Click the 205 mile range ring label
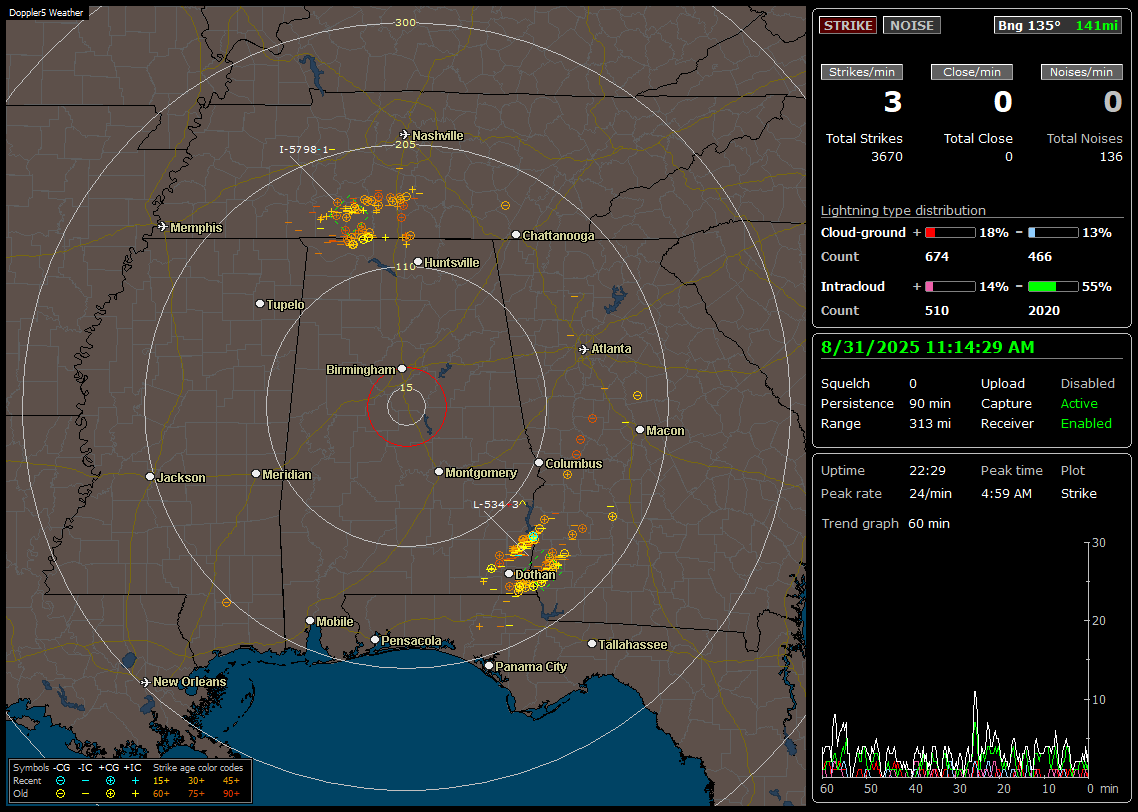Screen dimensions: 1138x812 coord(405,144)
